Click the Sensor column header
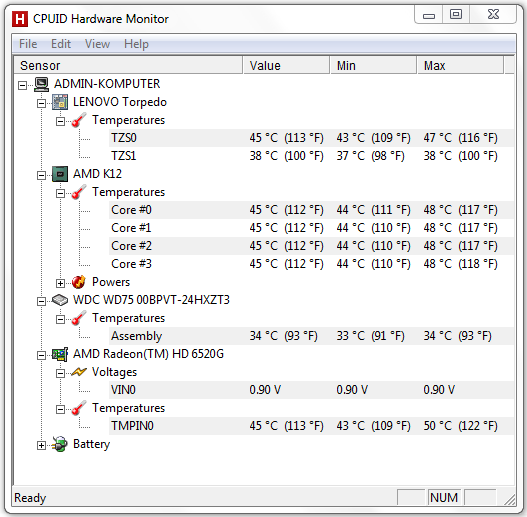This screenshot has width=527, height=517. [128, 66]
